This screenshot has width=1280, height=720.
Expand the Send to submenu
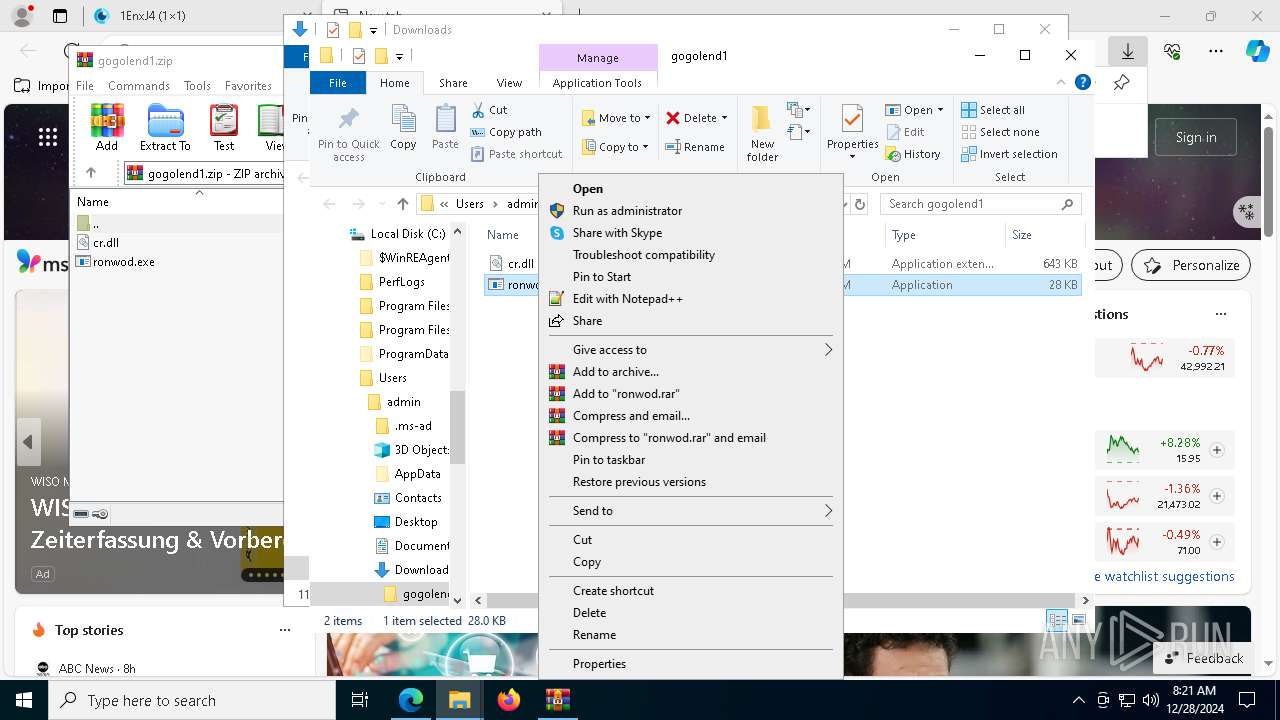point(691,511)
